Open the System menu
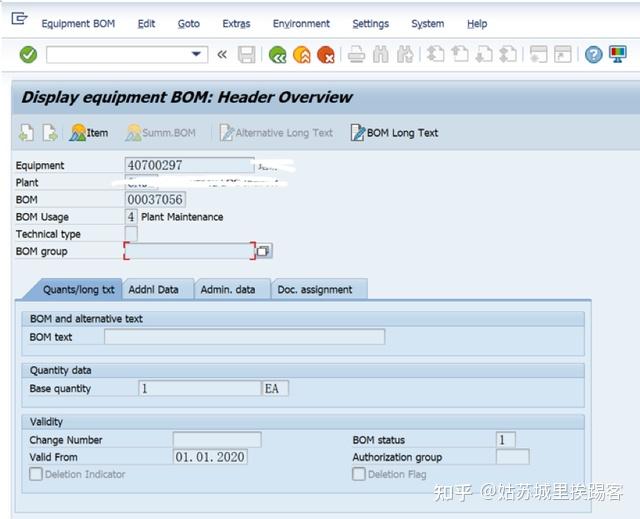Viewport: 640px width, 519px height. pyautogui.click(x=428, y=24)
